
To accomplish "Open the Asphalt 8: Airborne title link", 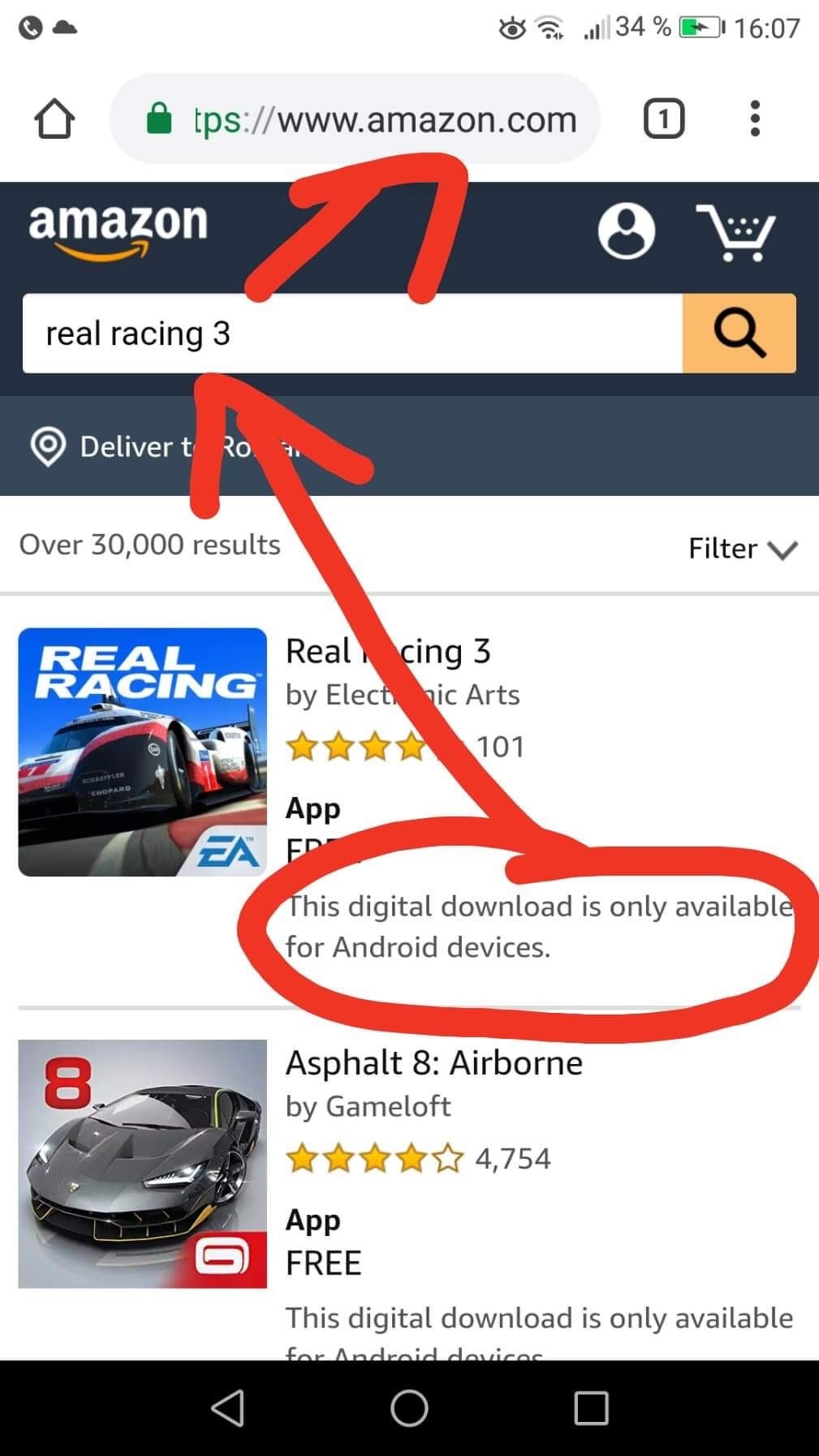I will (x=434, y=1062).
